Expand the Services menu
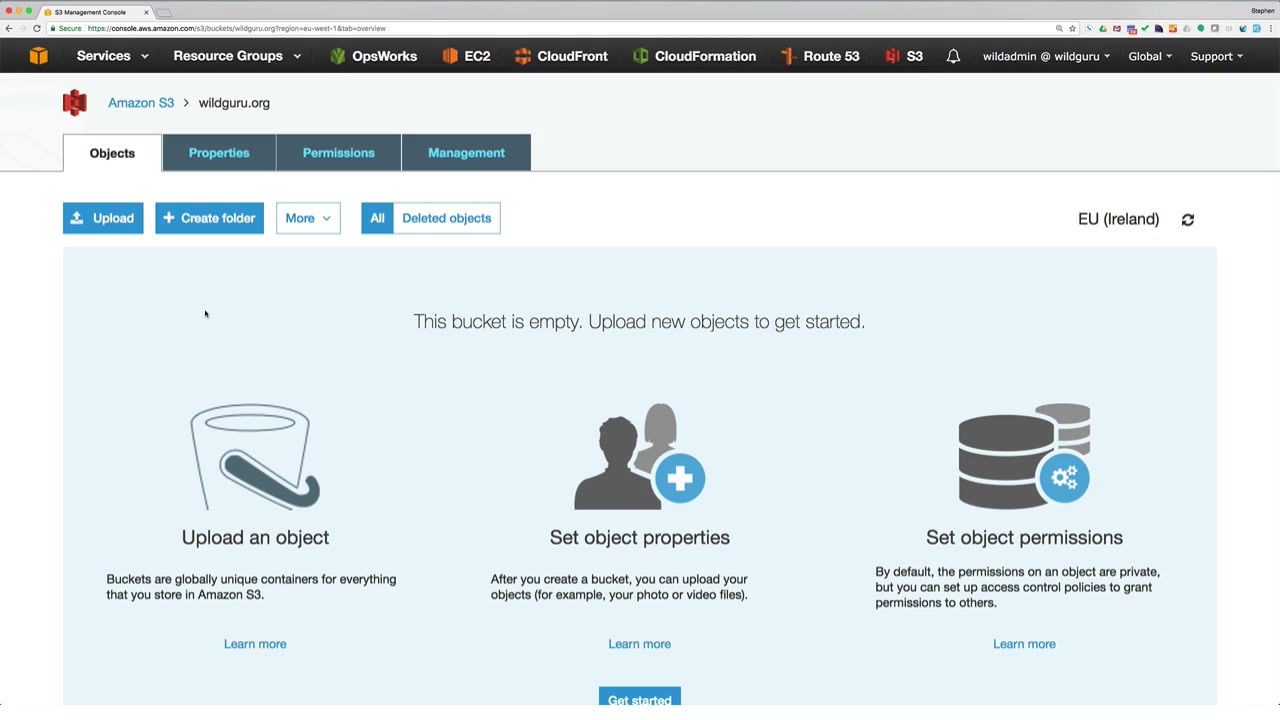Viewport: 1280px width, 720px height. (113, 56)
